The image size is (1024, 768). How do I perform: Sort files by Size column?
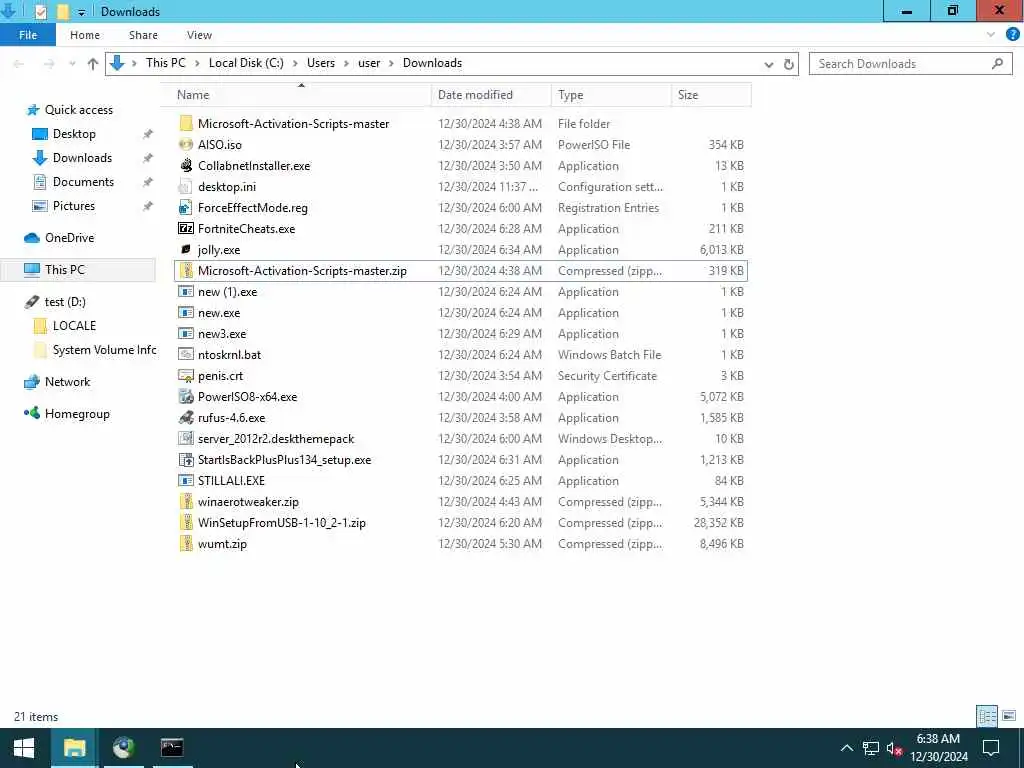pyautogui.click(x=711, y=95)
